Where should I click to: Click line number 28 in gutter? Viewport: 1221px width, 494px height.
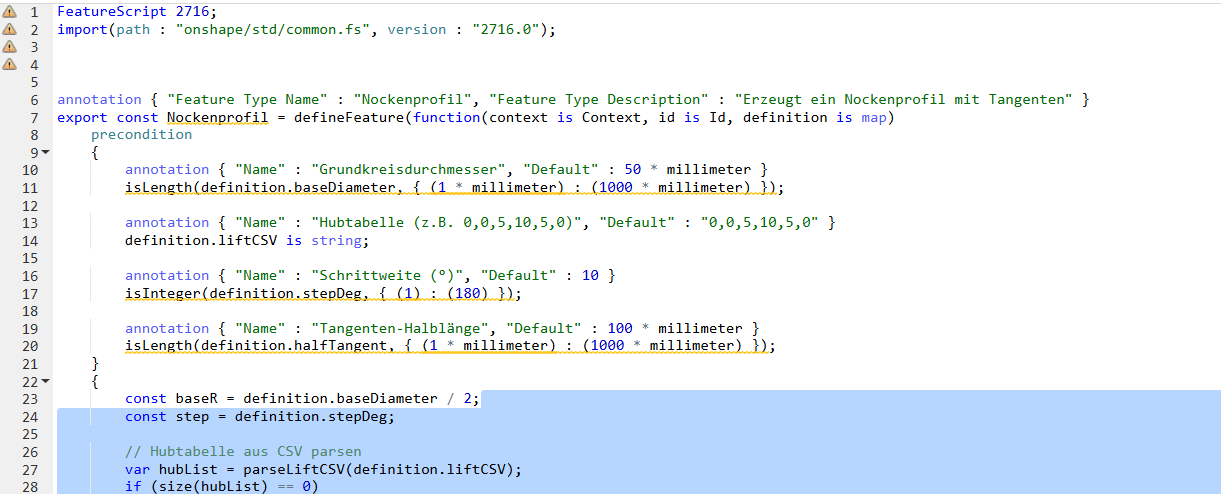[30, 487]
